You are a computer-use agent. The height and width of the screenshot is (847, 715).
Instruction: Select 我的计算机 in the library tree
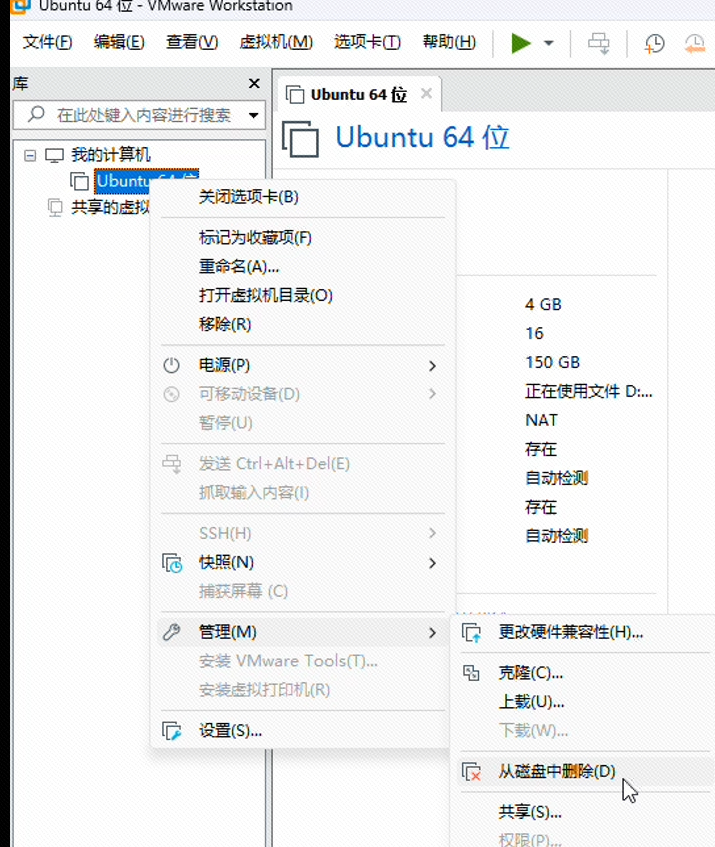point(111,155)
